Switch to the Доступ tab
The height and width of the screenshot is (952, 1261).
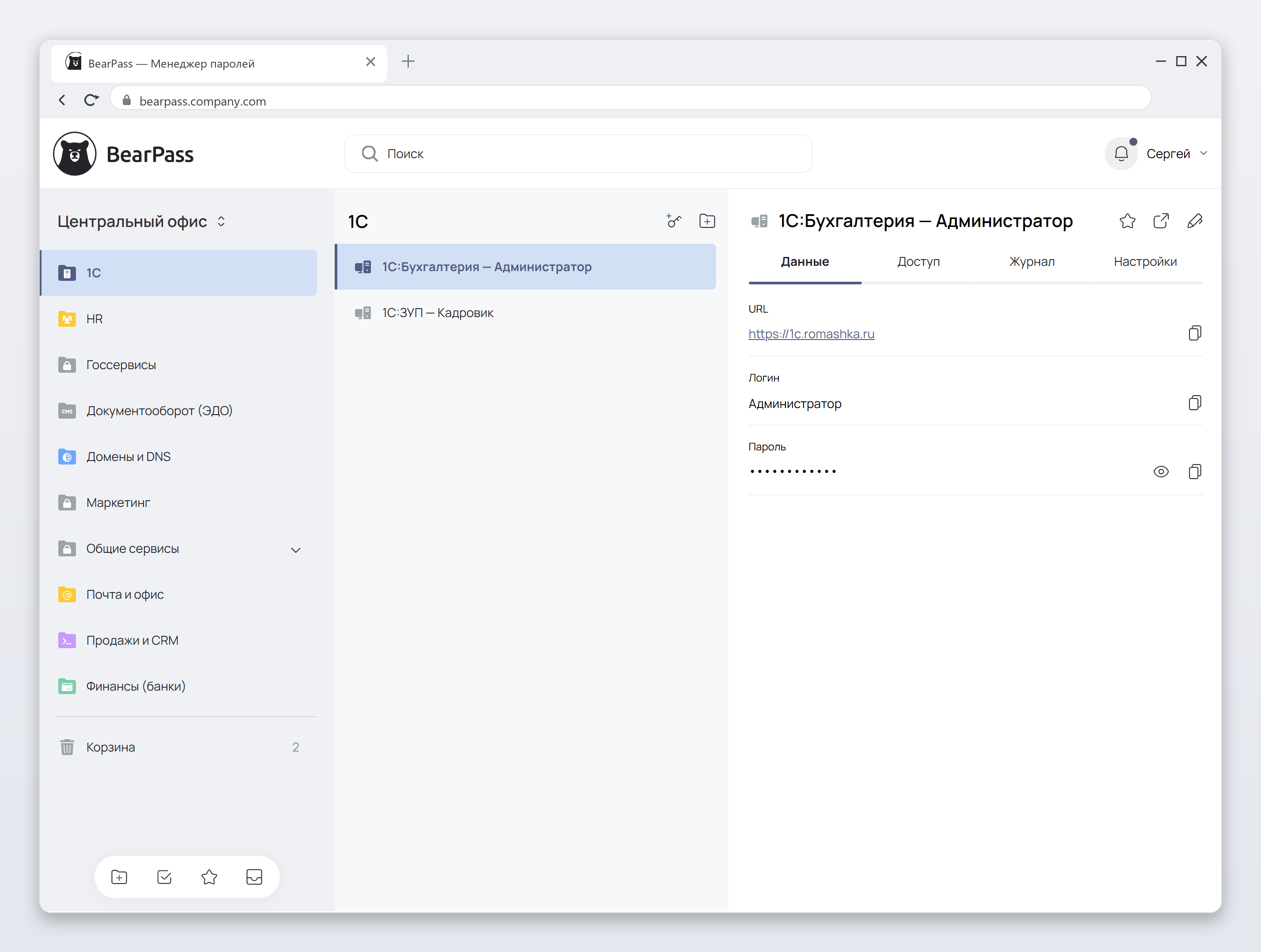coord(918,262)
